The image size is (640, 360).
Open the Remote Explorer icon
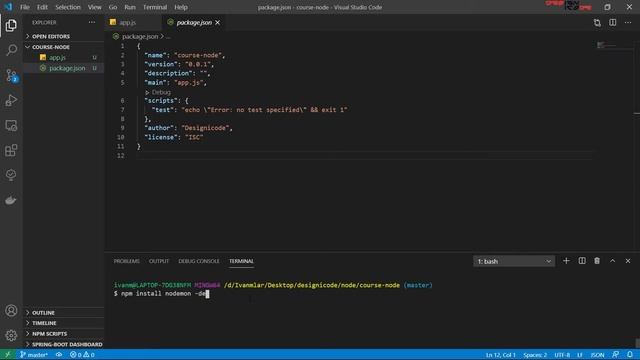point(11,125)
